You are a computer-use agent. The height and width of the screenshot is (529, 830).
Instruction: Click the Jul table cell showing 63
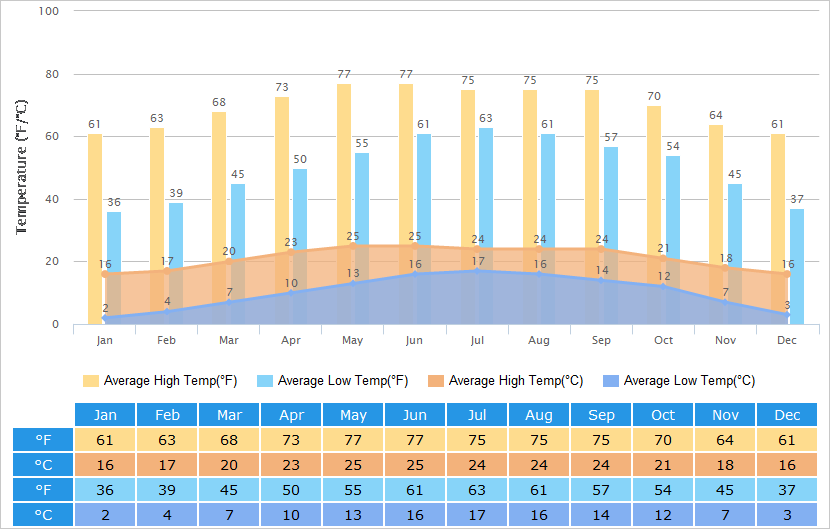click(x=477, y=490)
